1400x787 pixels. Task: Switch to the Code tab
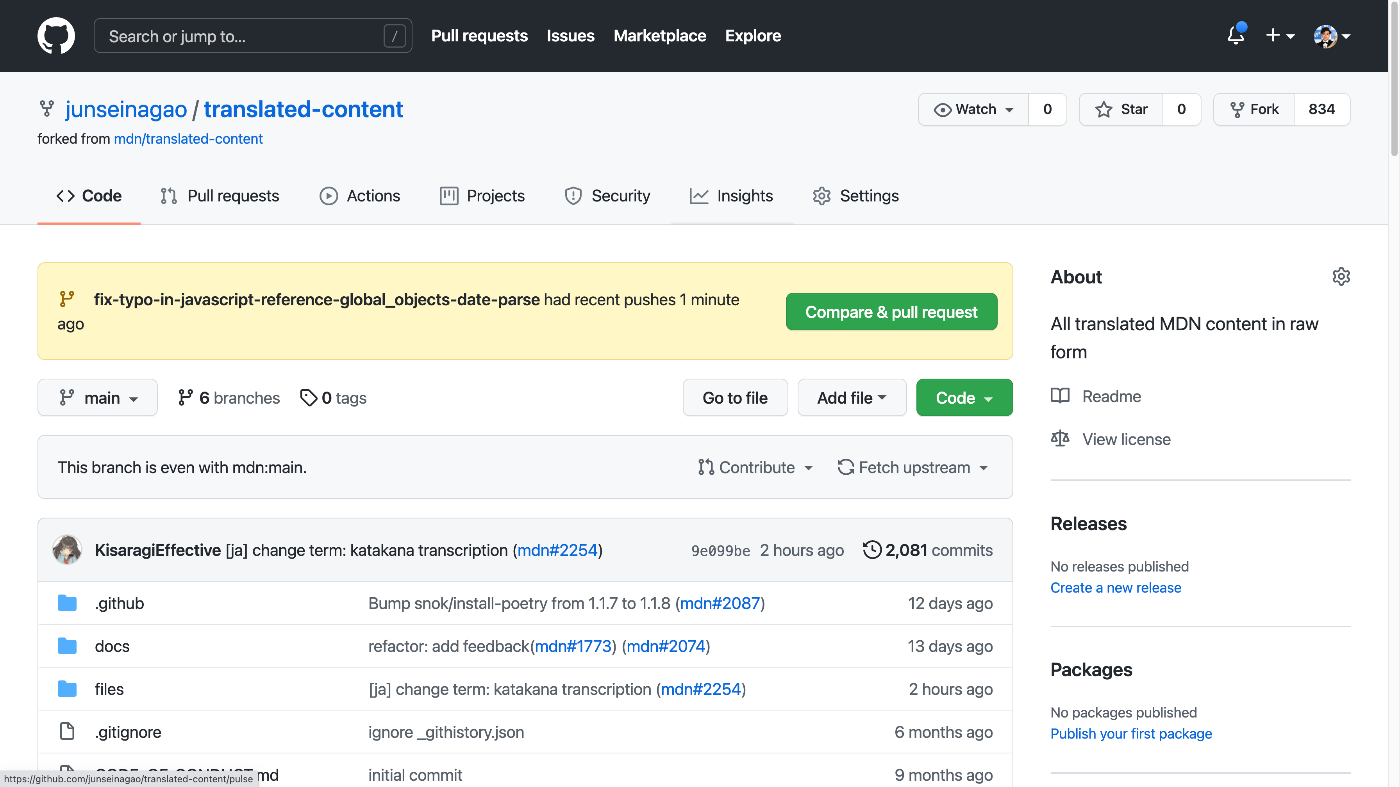(x=89, y=196)
